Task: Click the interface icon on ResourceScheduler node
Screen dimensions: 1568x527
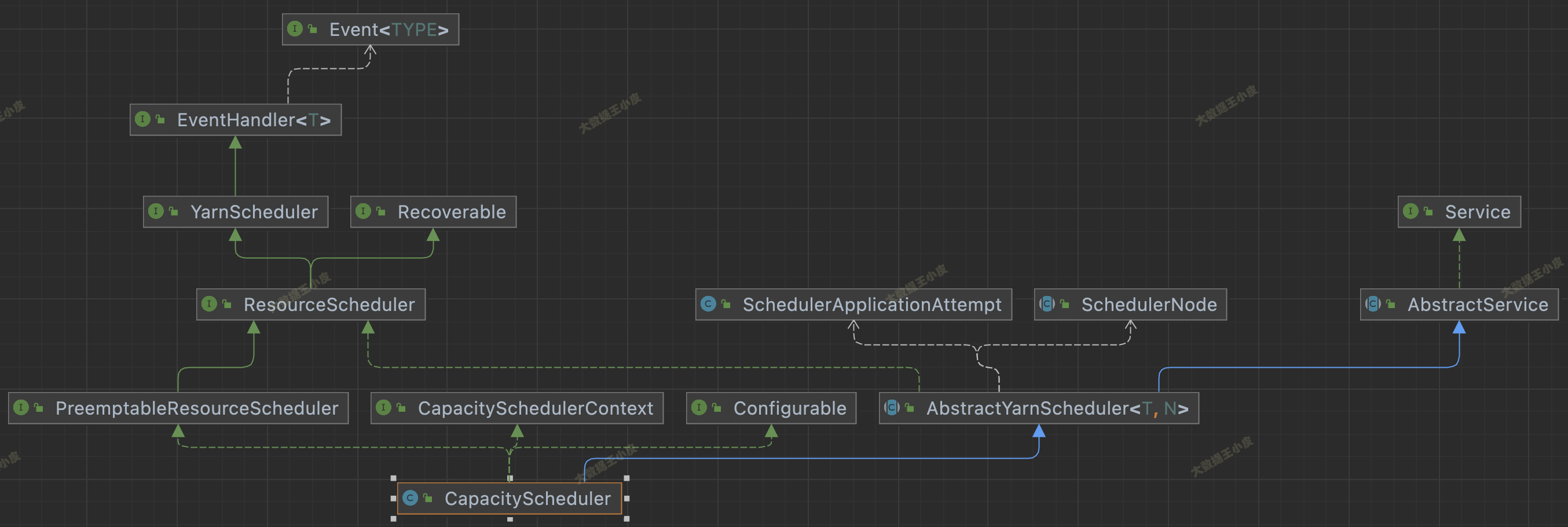Action: click(x=209, y=303)
